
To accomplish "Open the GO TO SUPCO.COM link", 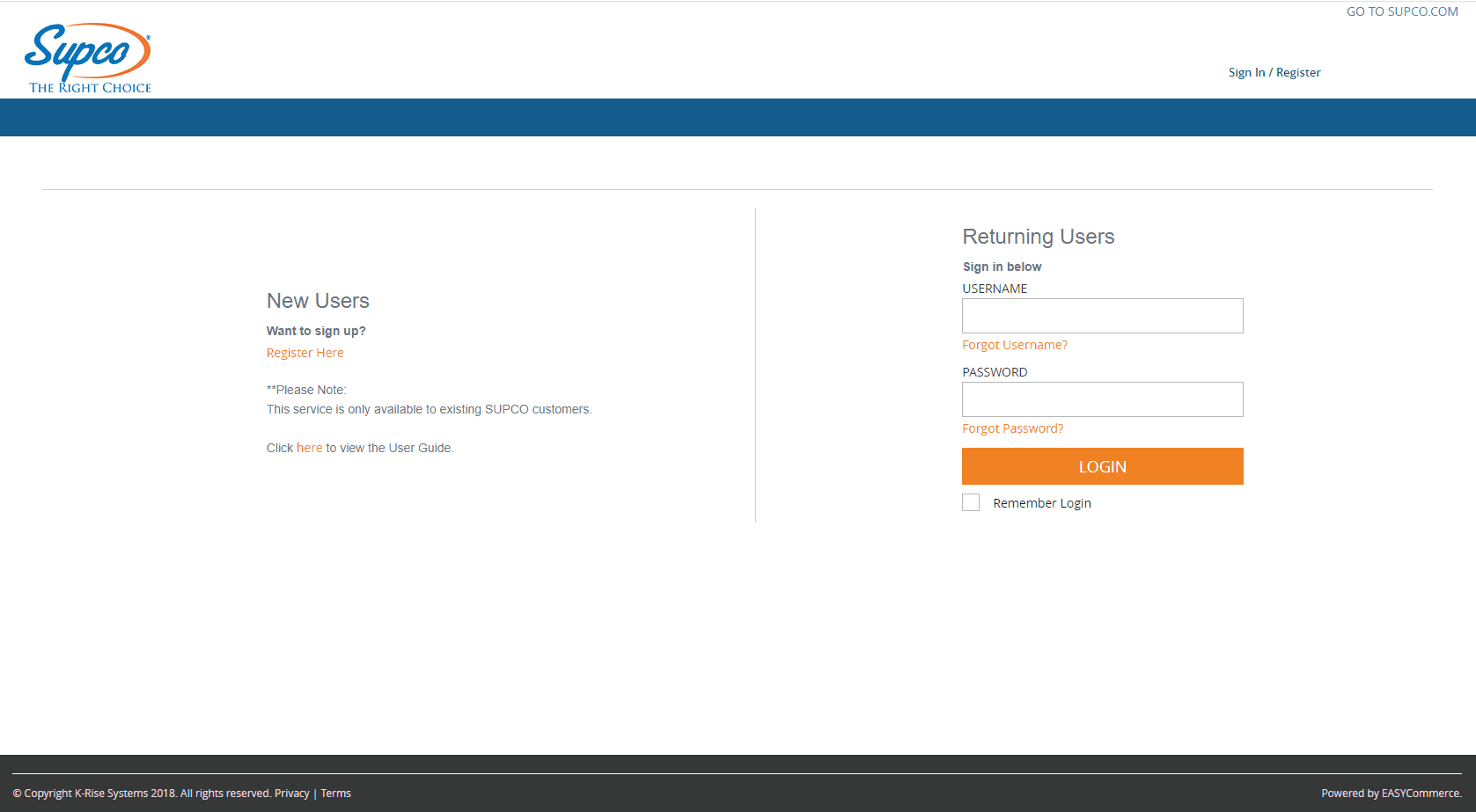I will click(x=1401, y=11).
